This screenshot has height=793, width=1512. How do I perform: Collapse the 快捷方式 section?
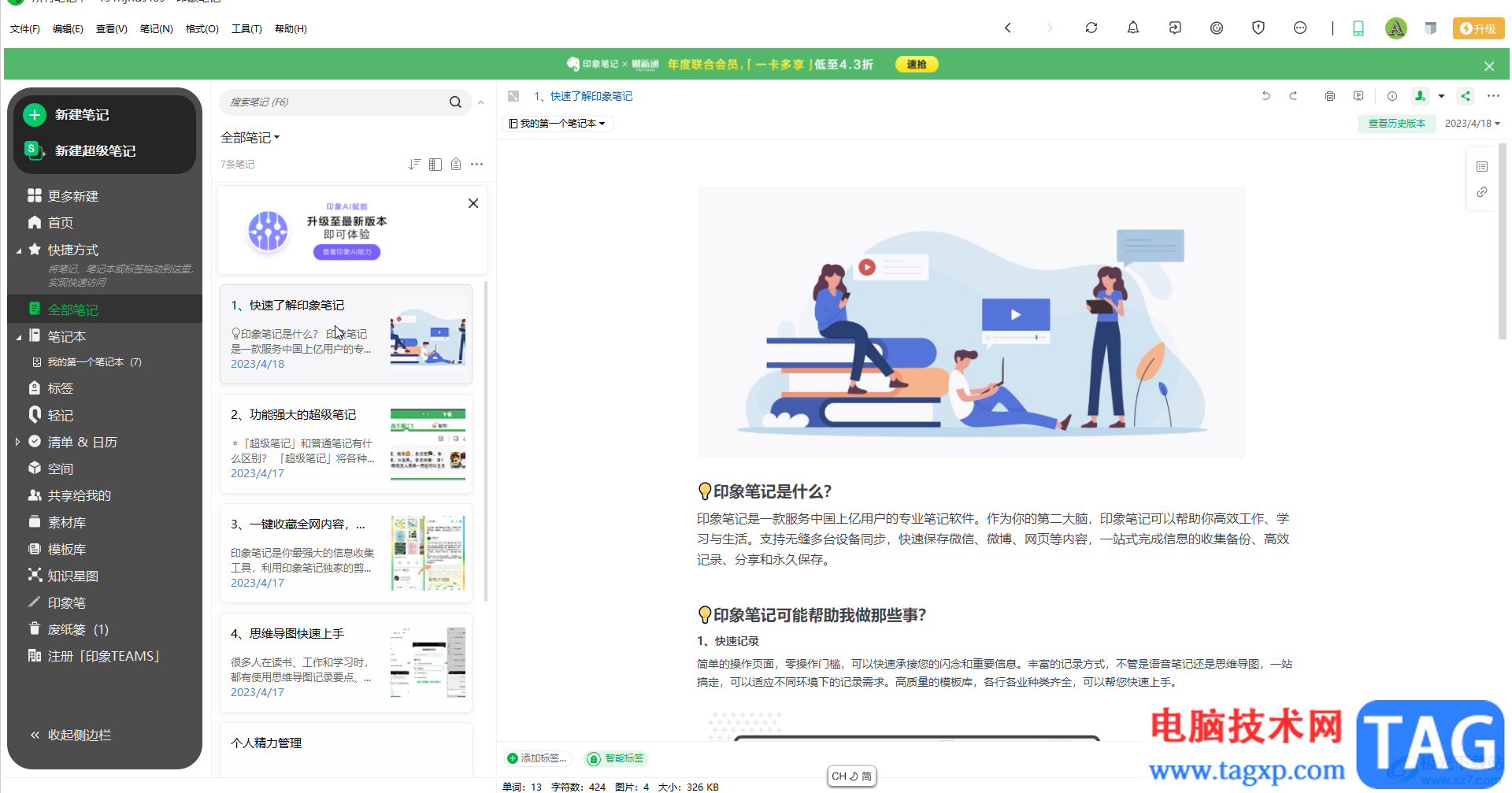tap(18, 250)
